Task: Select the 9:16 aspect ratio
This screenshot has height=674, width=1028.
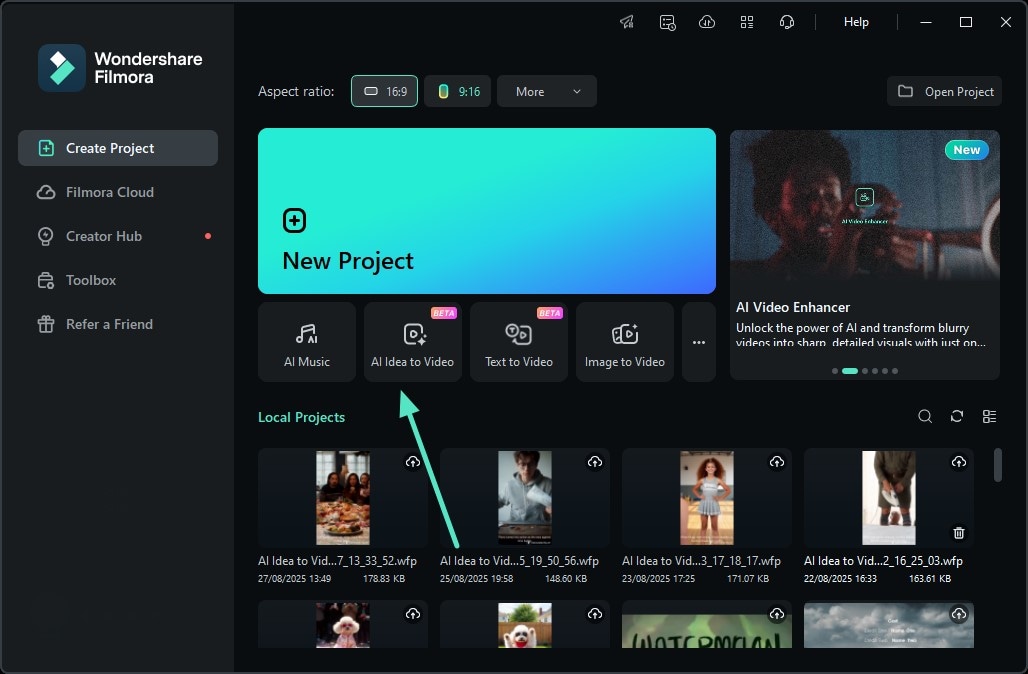Action: point(458,91)
